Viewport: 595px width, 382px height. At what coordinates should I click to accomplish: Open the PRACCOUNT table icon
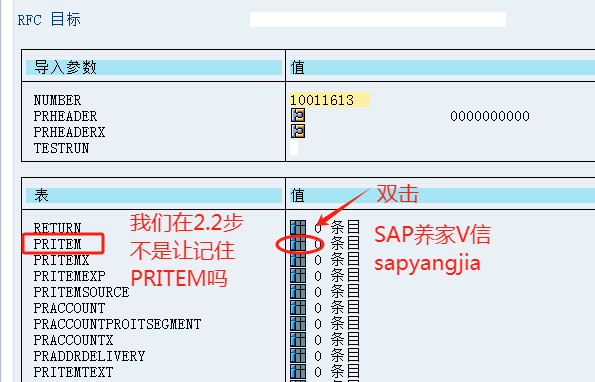pos(298,308)
